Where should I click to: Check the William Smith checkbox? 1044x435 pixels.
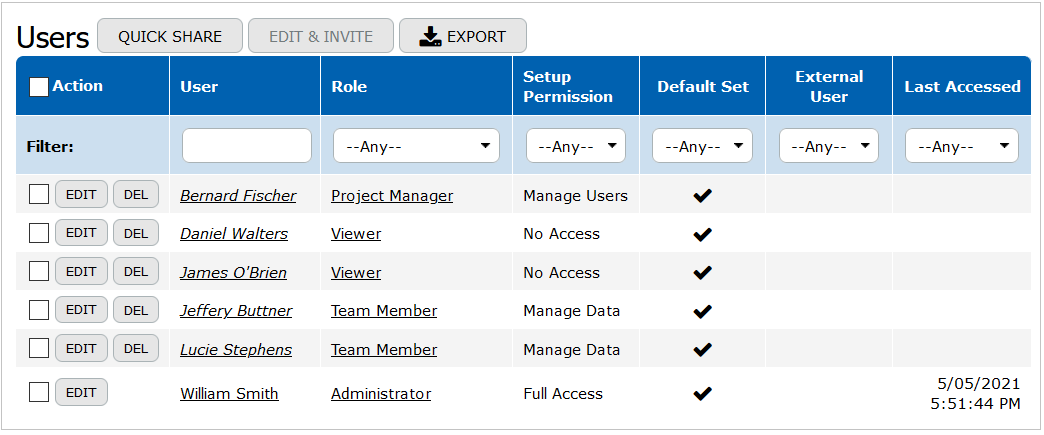tap(39, 392)
